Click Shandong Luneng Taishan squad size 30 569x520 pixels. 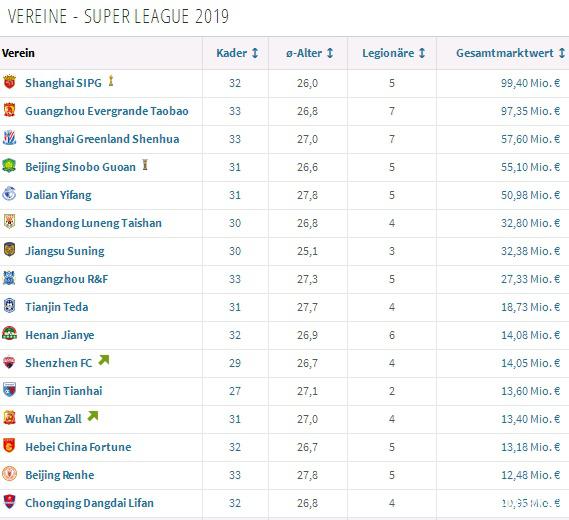point(235,223)
